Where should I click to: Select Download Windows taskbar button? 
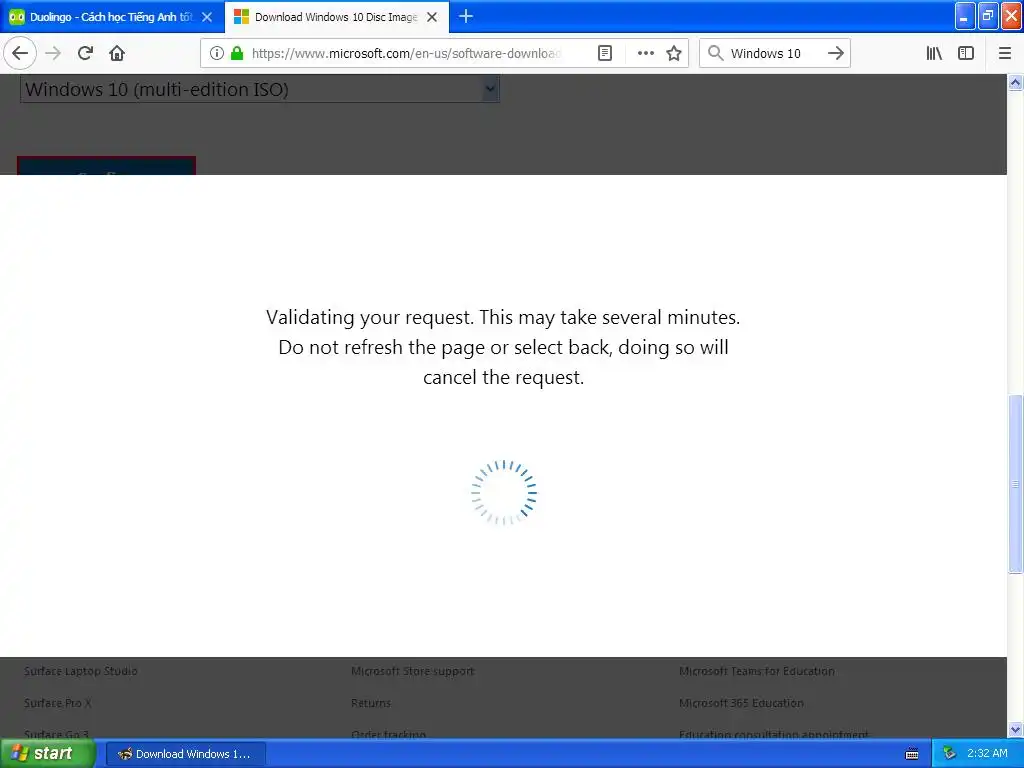click(185, 754)
